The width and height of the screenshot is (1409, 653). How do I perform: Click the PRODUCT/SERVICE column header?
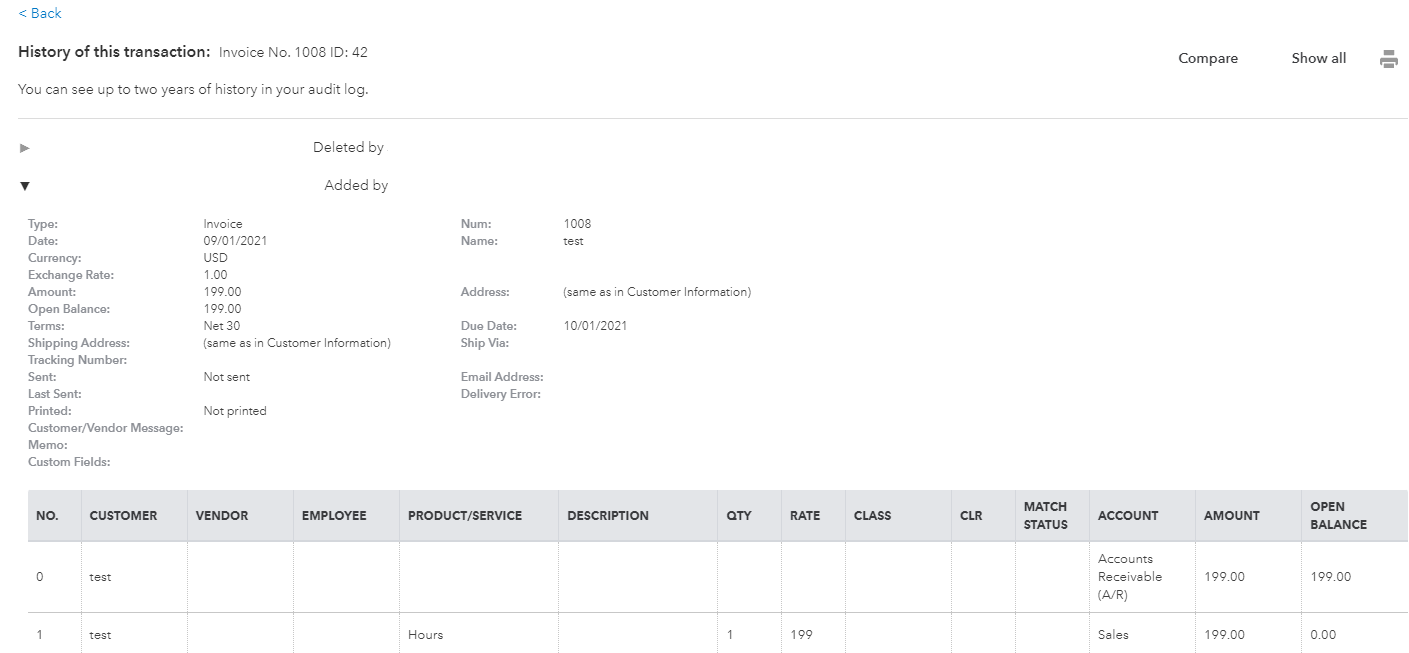click(x=464, y=516)
